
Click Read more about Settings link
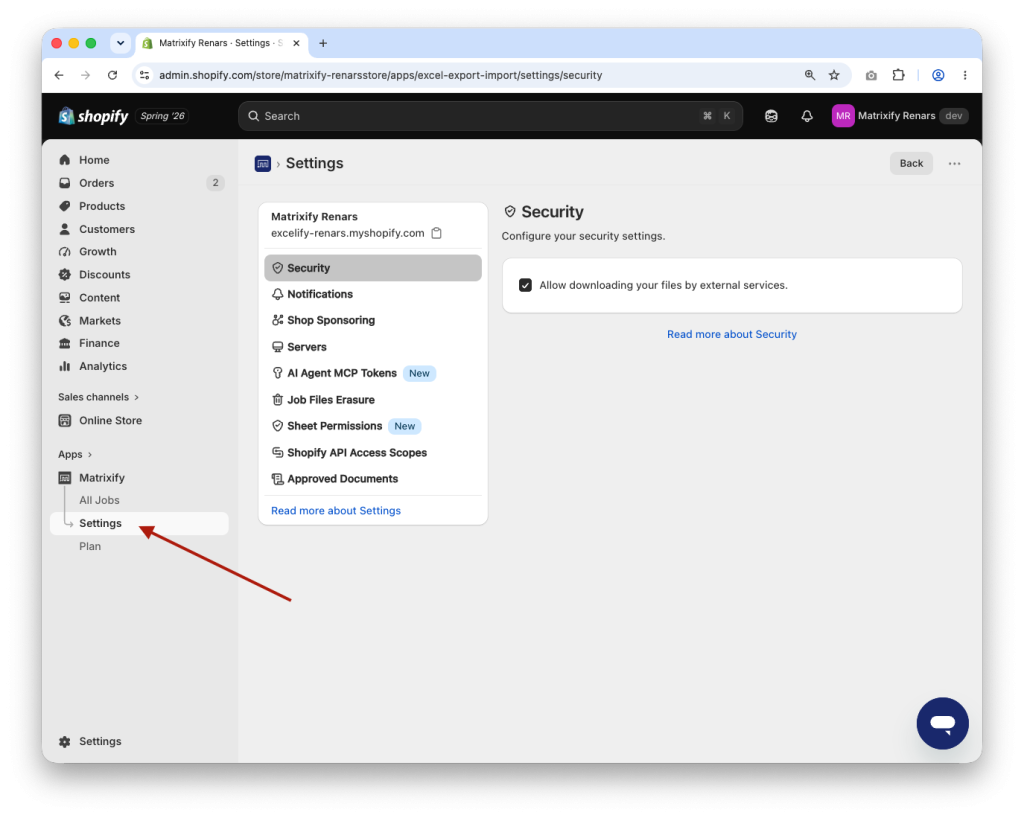pos(336,511)
